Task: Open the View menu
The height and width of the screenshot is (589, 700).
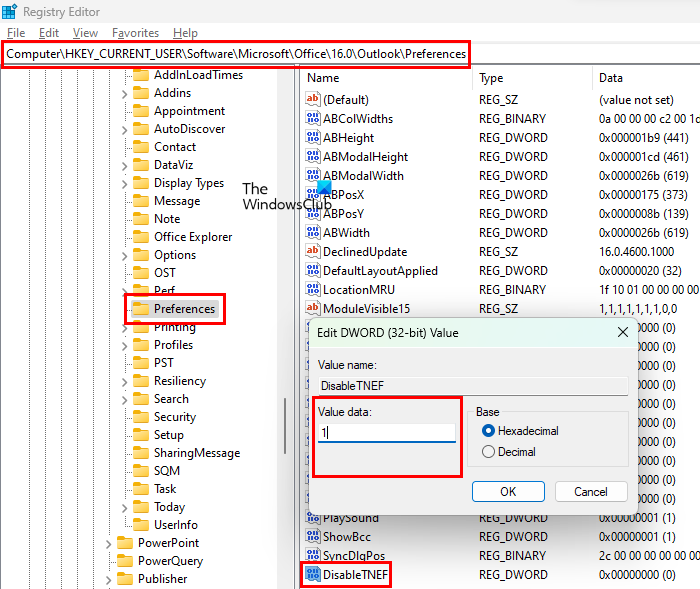Action: 85,33
